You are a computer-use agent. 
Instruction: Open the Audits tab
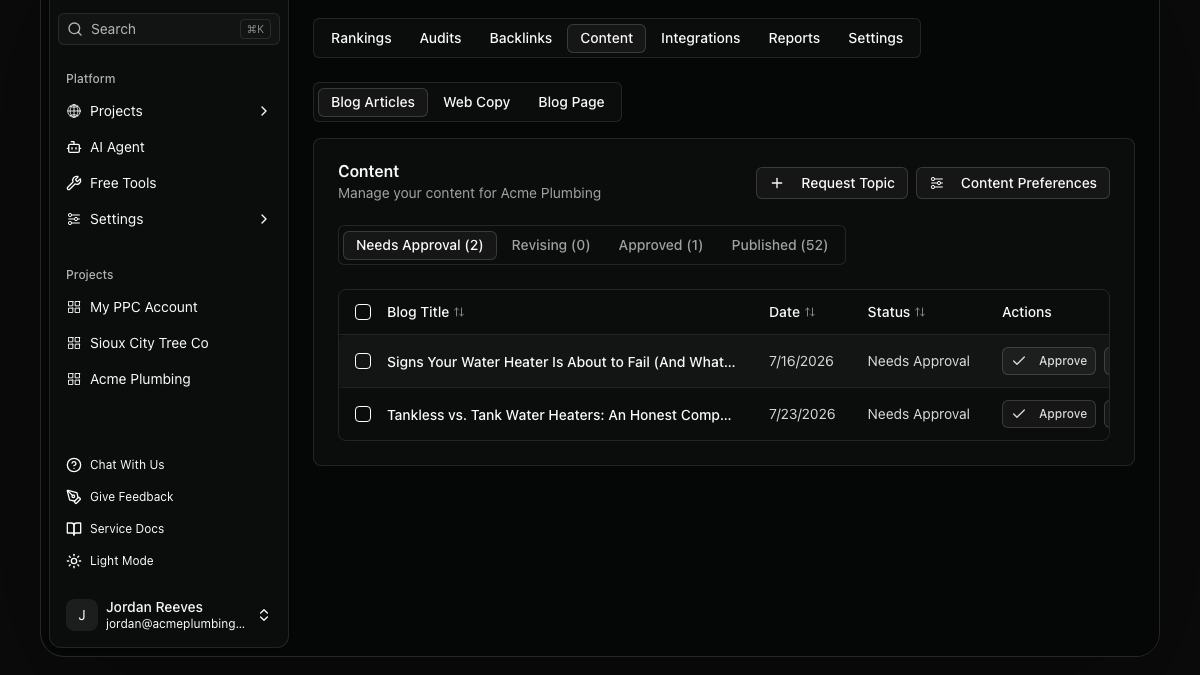(x=440, y=38)
